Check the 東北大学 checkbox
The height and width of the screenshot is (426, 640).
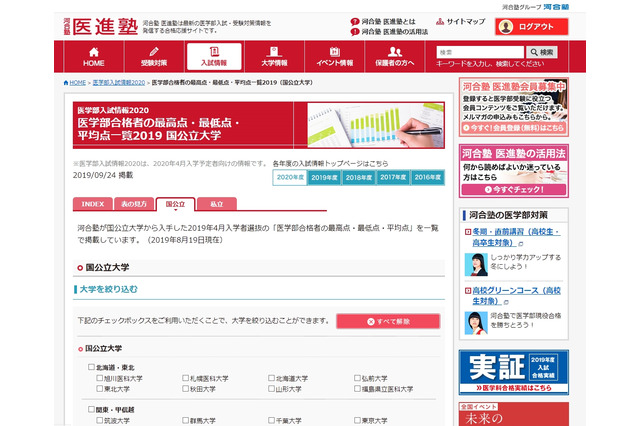99,389
